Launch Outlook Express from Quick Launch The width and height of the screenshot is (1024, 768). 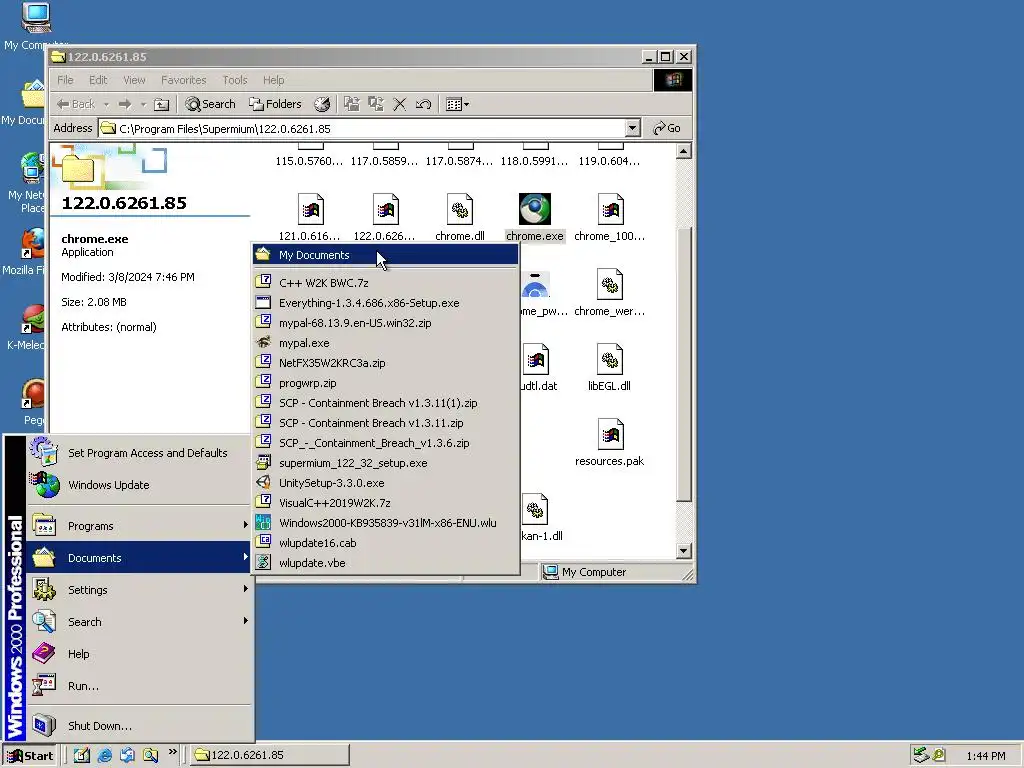(x=127, y=755)
